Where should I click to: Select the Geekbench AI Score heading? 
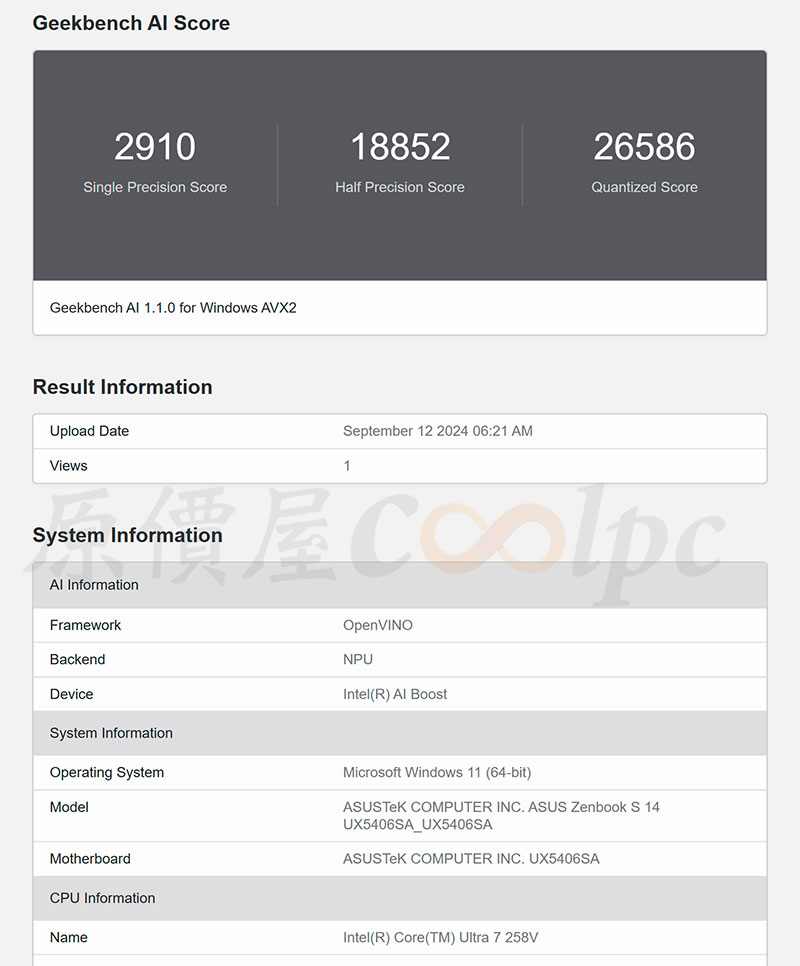coord(131,23)
